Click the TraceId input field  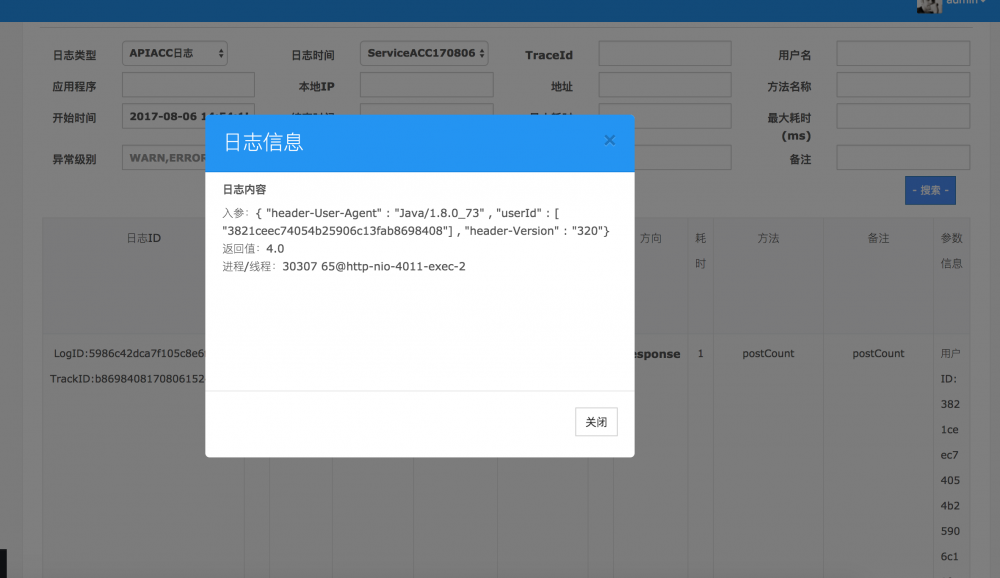tap(664, 53)
